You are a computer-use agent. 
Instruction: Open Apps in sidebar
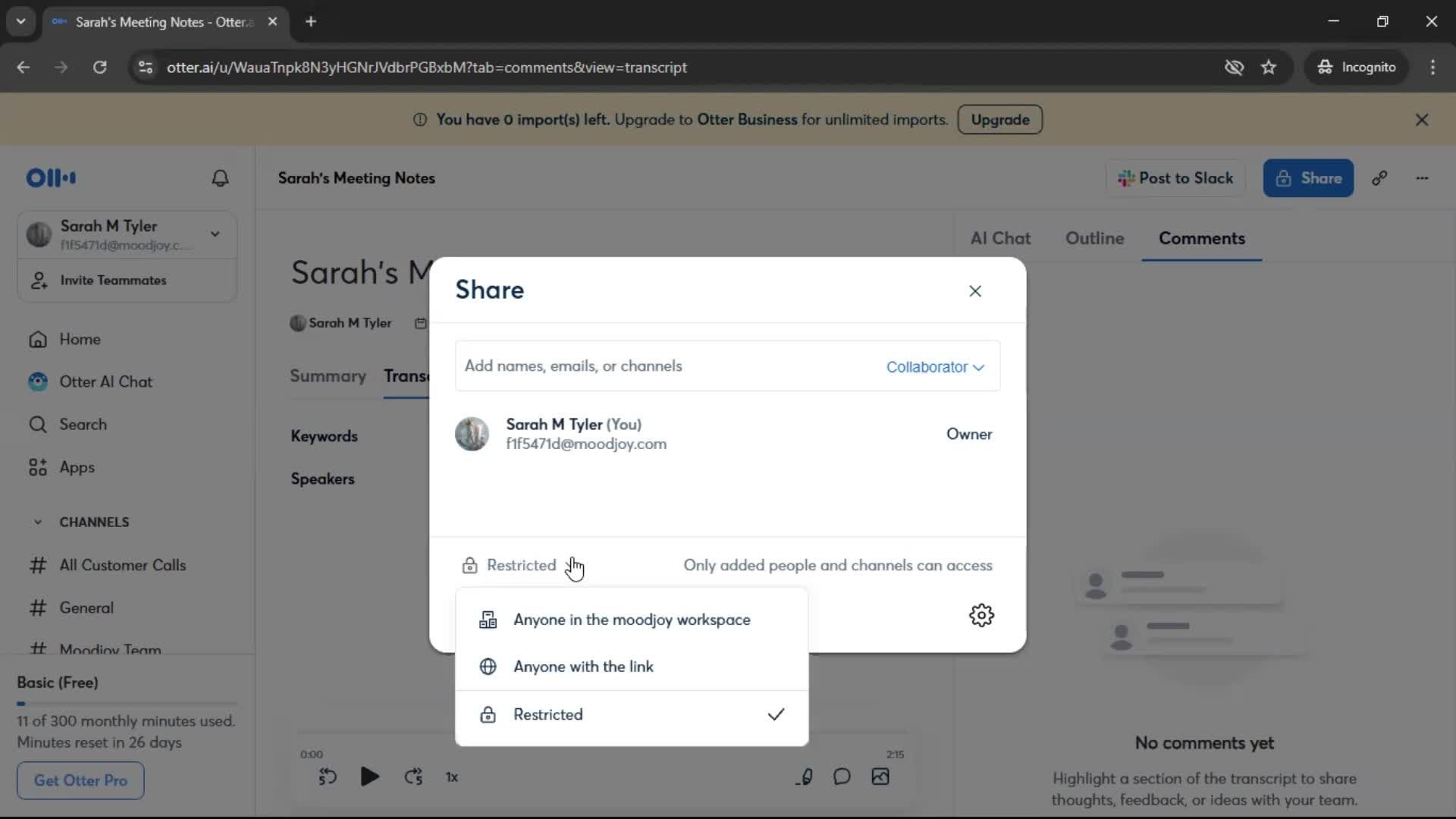click(77, 467)
